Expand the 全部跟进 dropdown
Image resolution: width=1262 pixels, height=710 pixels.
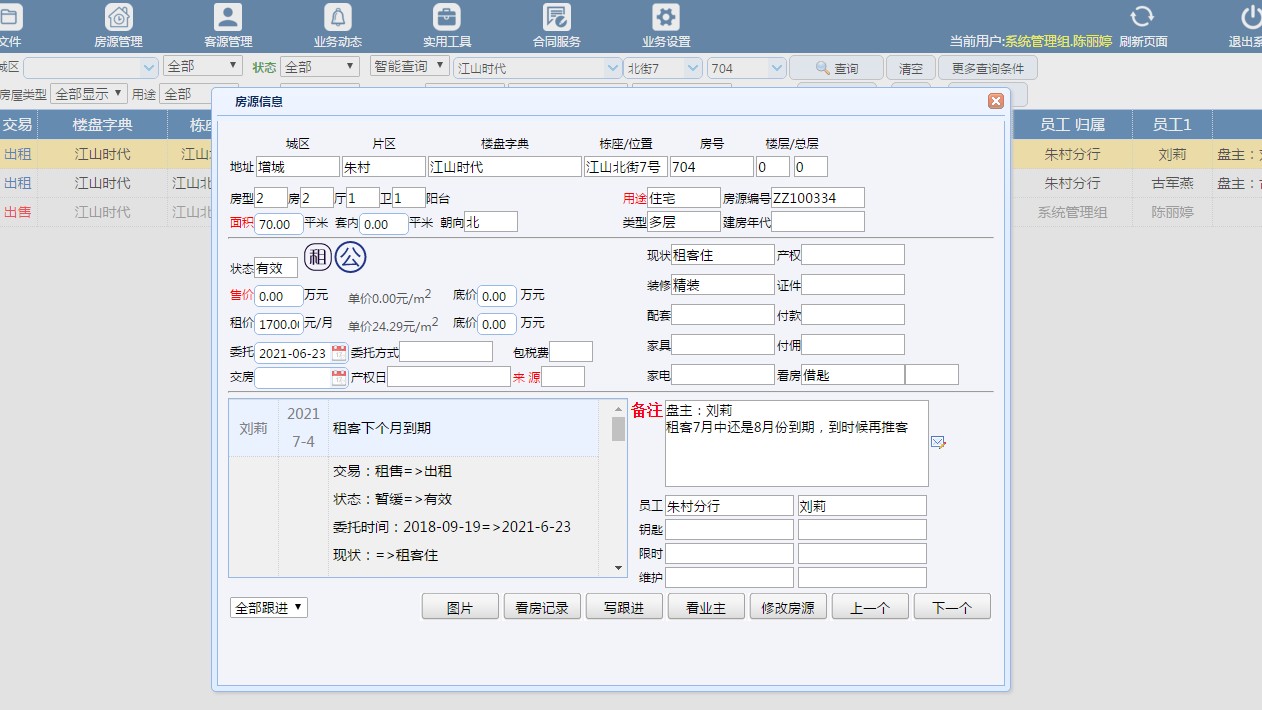pyautogui.click(x=269, y=608)
